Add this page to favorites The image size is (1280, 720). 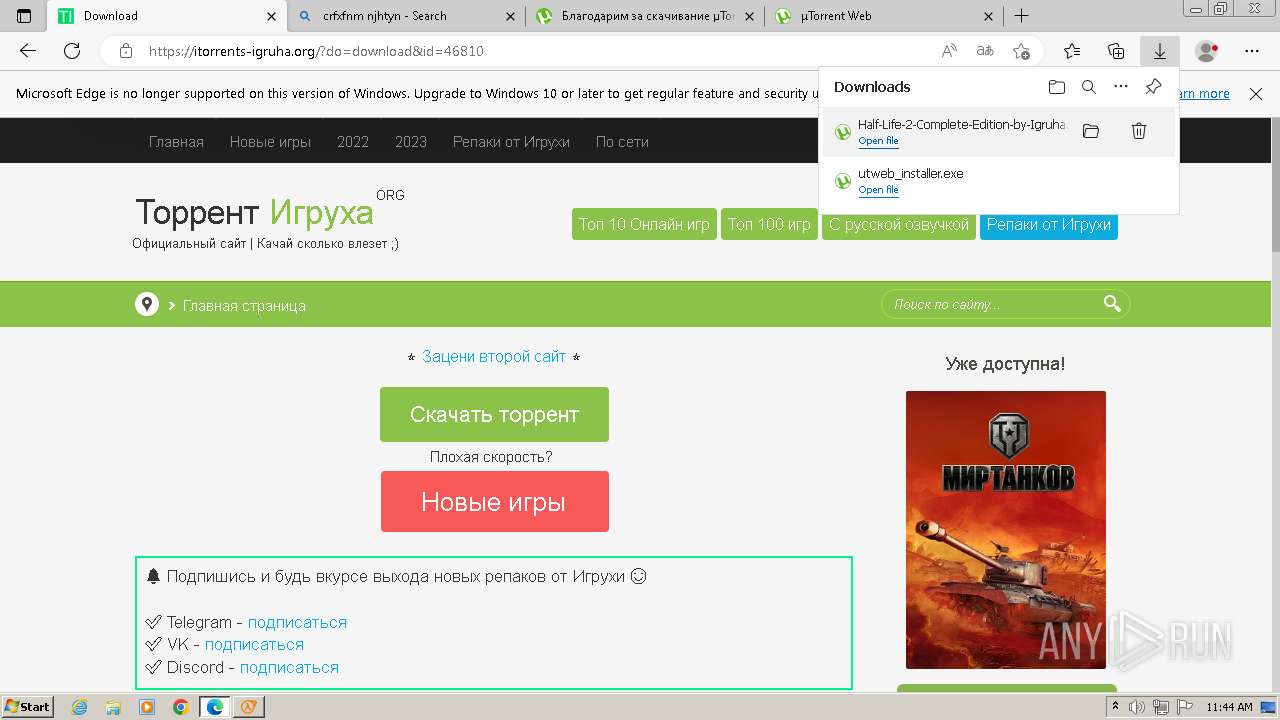[1021, 51]
